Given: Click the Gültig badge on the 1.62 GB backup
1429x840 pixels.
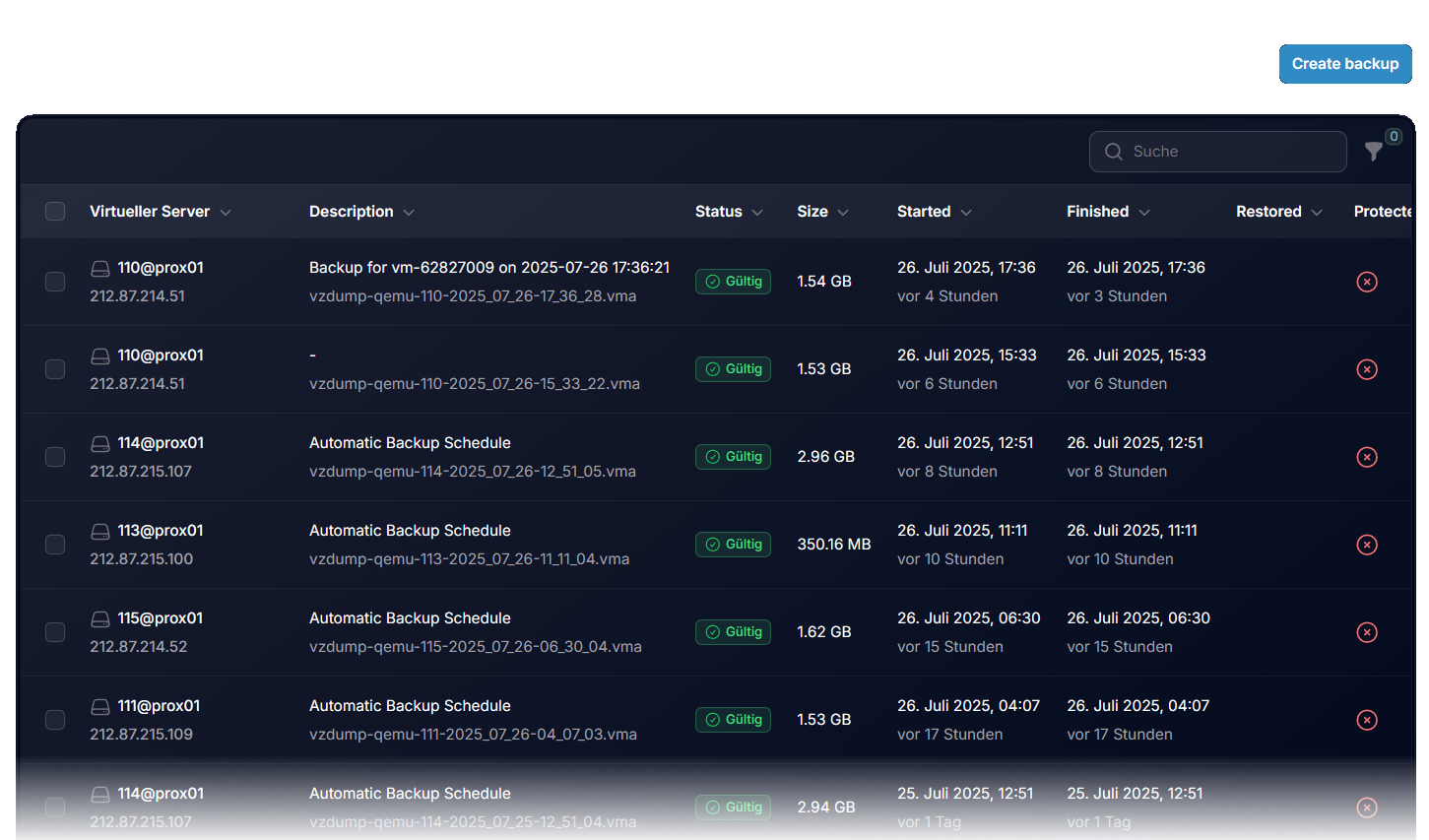Looking at the screenshot, I should click(733, 631).
